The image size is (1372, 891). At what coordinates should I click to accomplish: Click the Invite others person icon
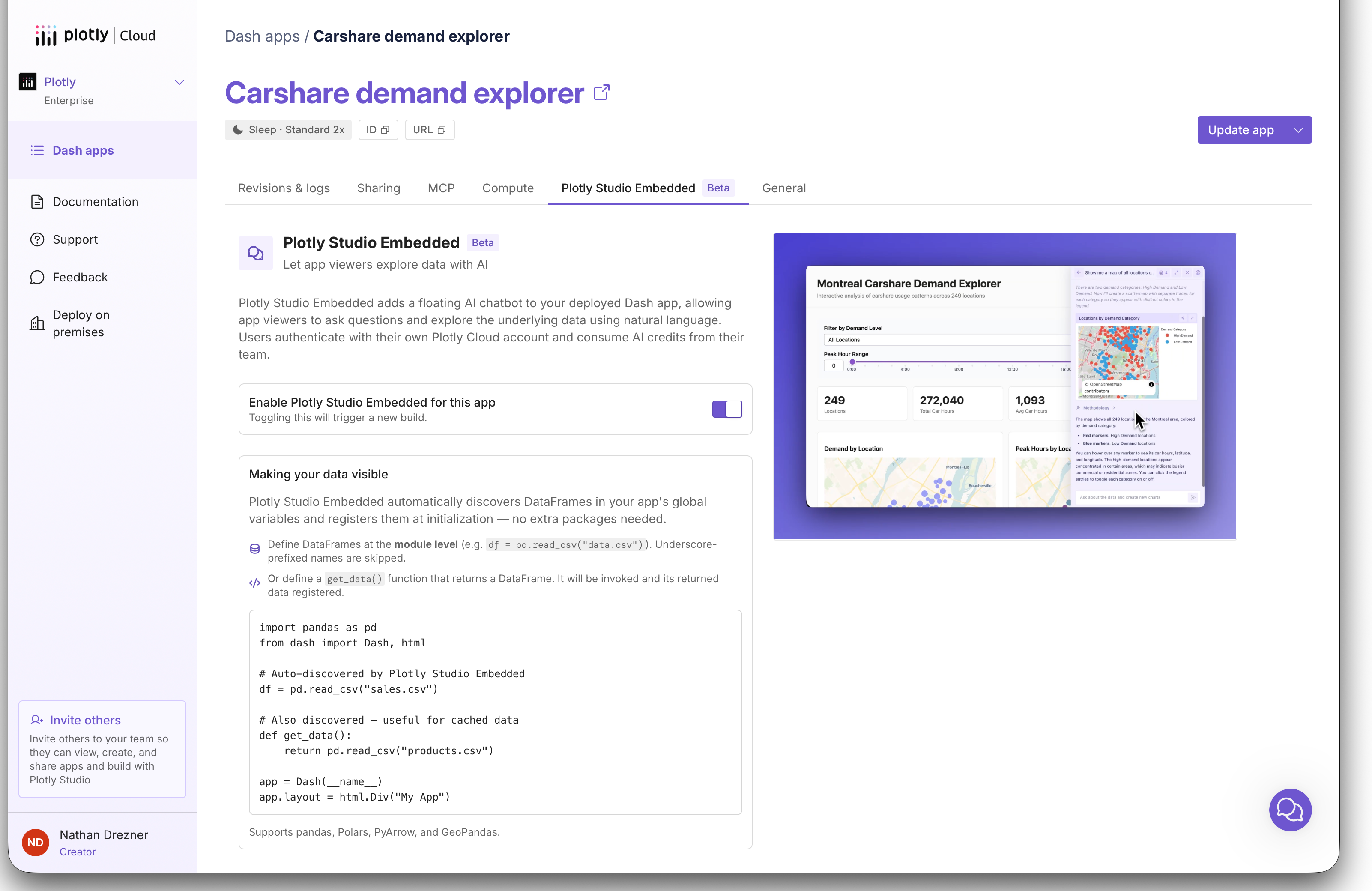(37, 720)
